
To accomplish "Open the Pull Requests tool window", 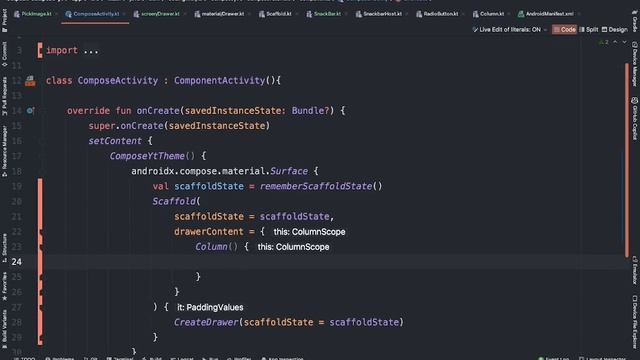I will click(x=4, y=96).
